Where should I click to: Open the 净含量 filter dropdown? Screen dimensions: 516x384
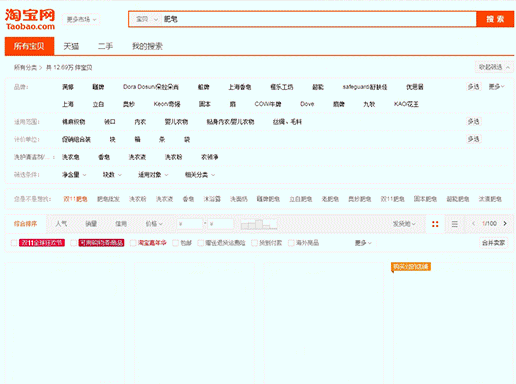[x=74, y=175]
